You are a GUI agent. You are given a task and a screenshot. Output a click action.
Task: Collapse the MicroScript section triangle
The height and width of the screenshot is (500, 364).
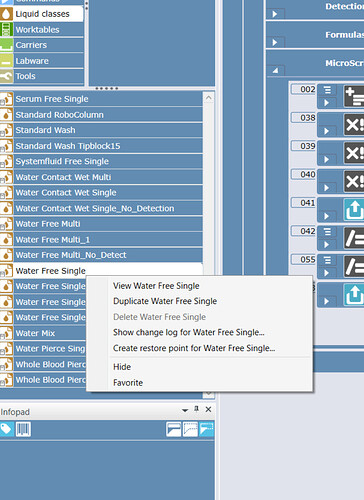[x=275, y=71]
